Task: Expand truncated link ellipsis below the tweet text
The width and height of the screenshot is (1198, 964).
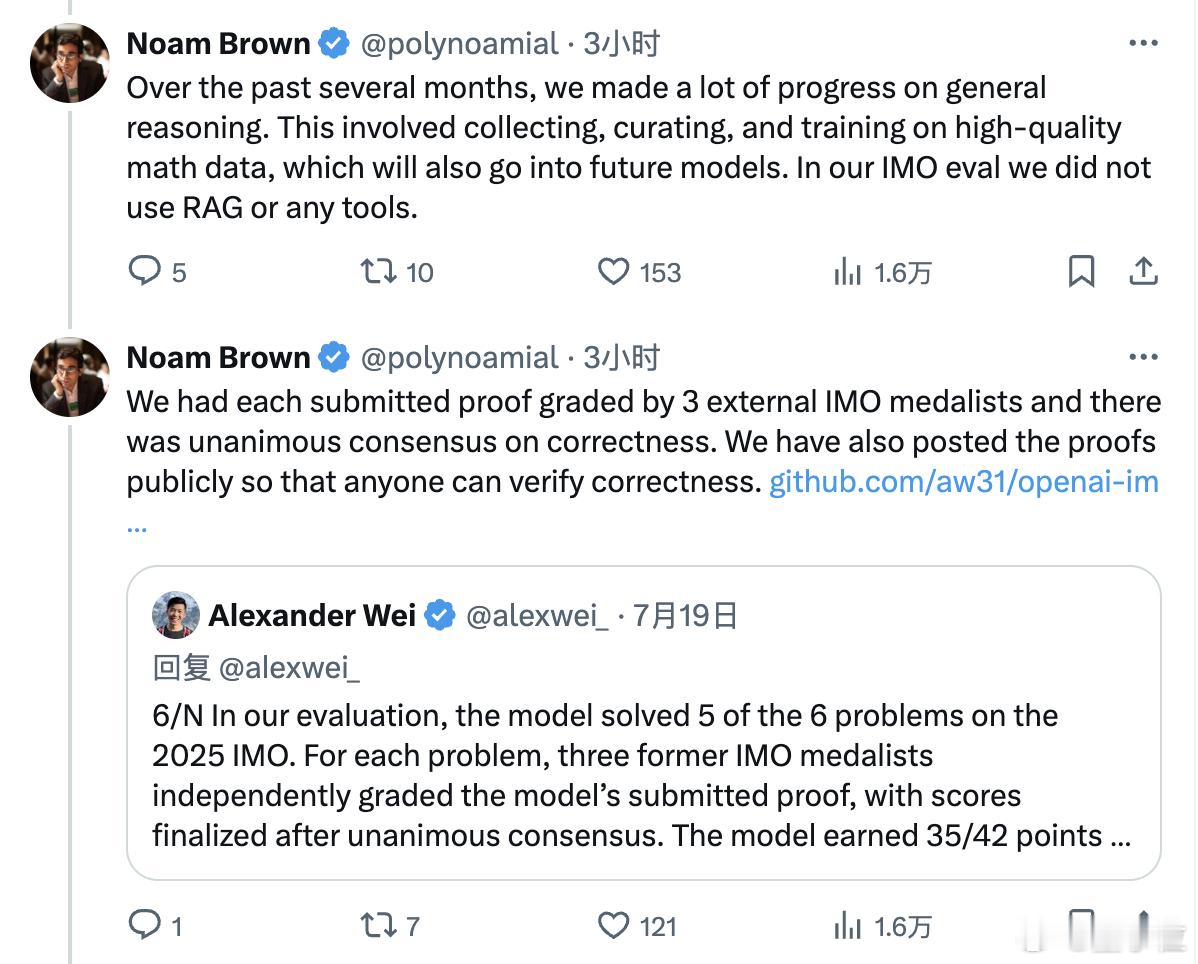Action: click(137, 528)
